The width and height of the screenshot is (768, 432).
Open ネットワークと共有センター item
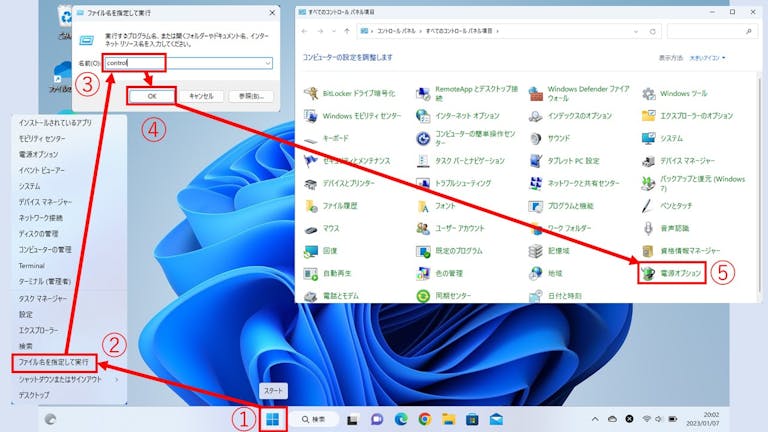pos(574,183)
